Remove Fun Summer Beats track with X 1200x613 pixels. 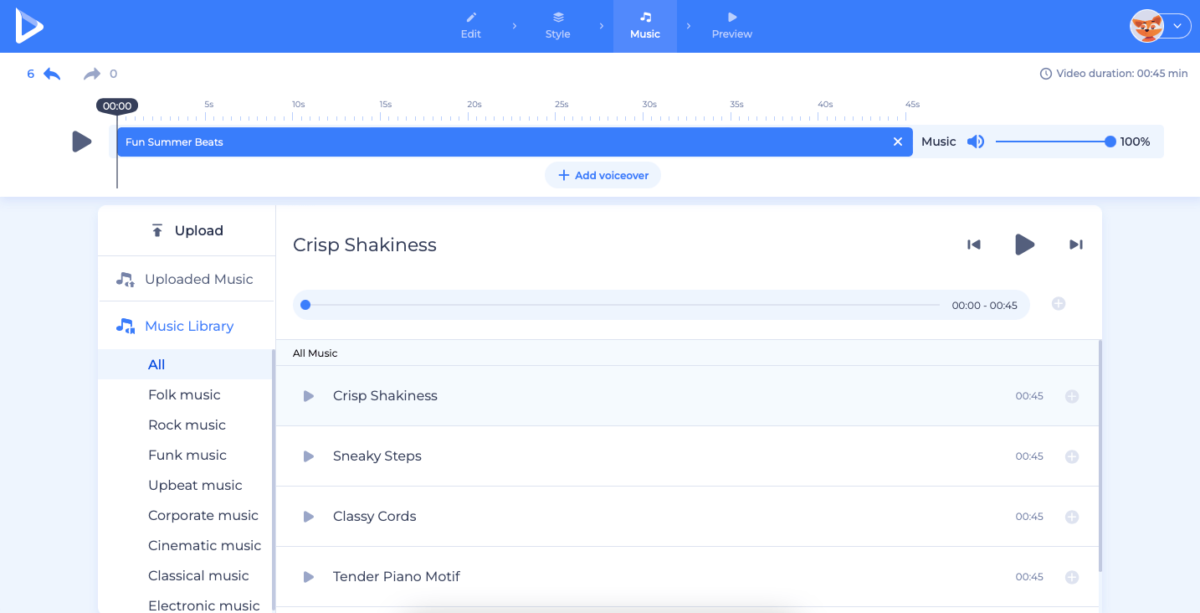897,142
